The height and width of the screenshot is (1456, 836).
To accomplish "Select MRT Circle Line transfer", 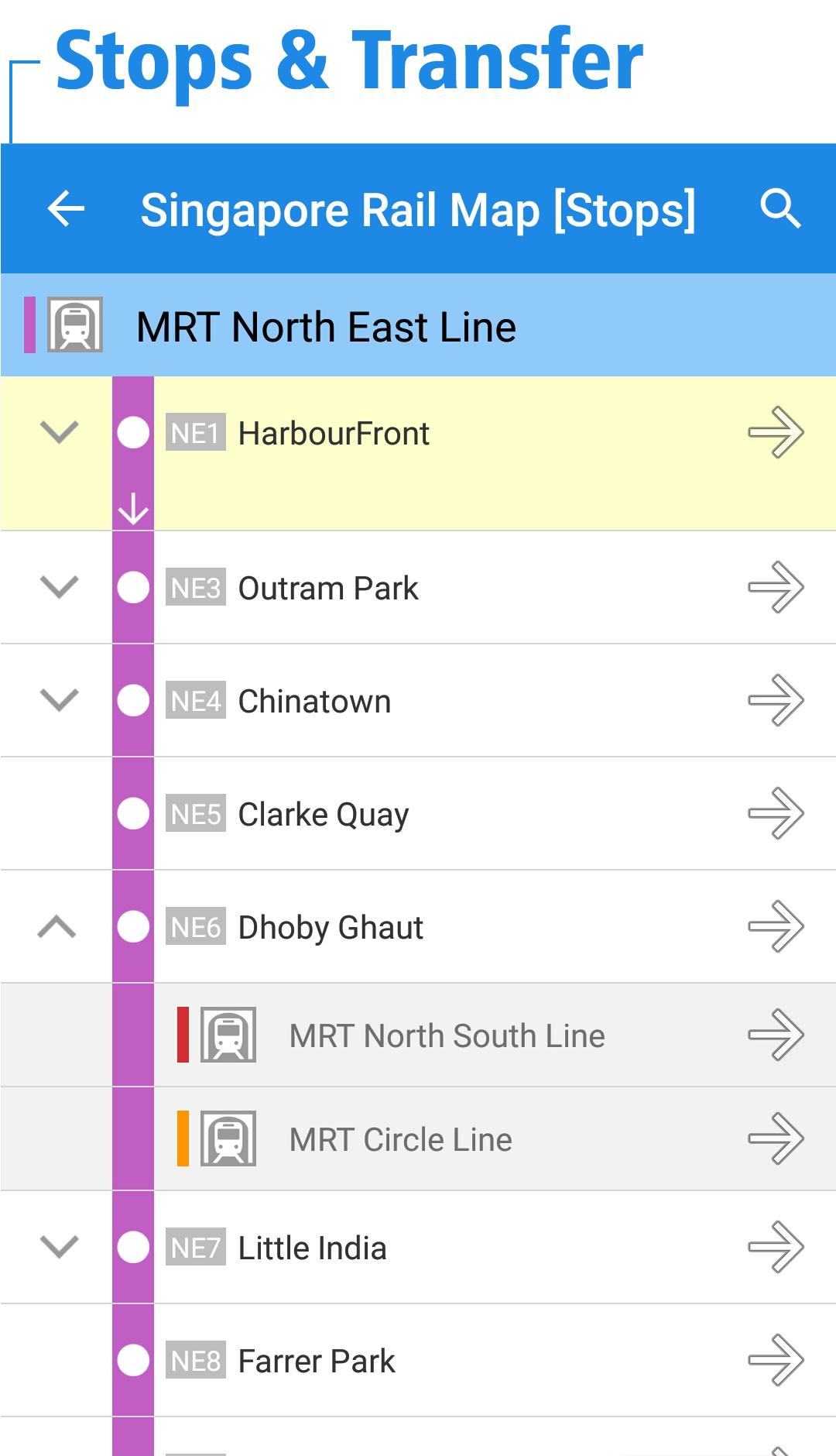I will tap(400, 1139).
